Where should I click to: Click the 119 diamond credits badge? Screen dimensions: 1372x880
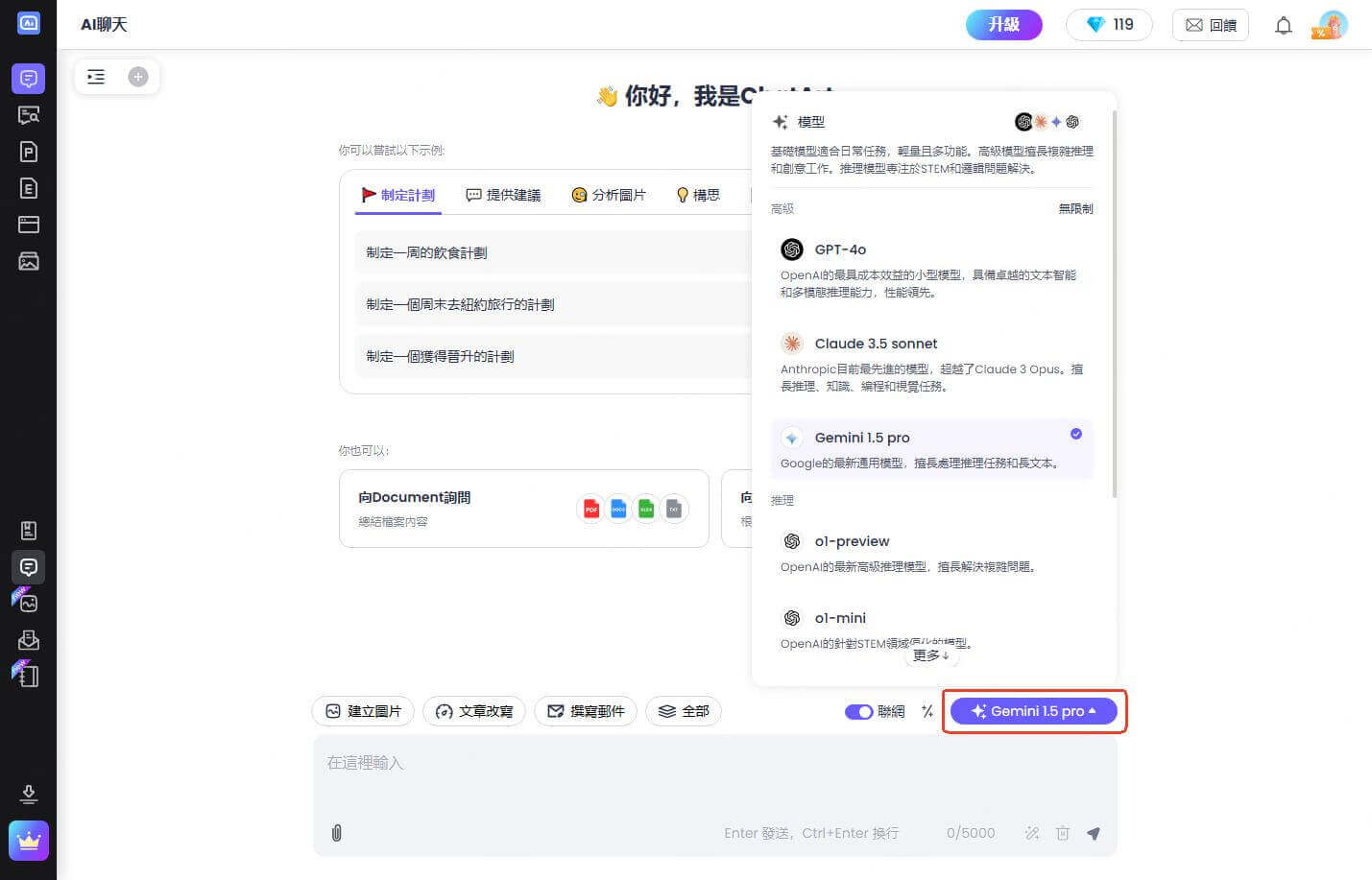[x=1109, y=25]
